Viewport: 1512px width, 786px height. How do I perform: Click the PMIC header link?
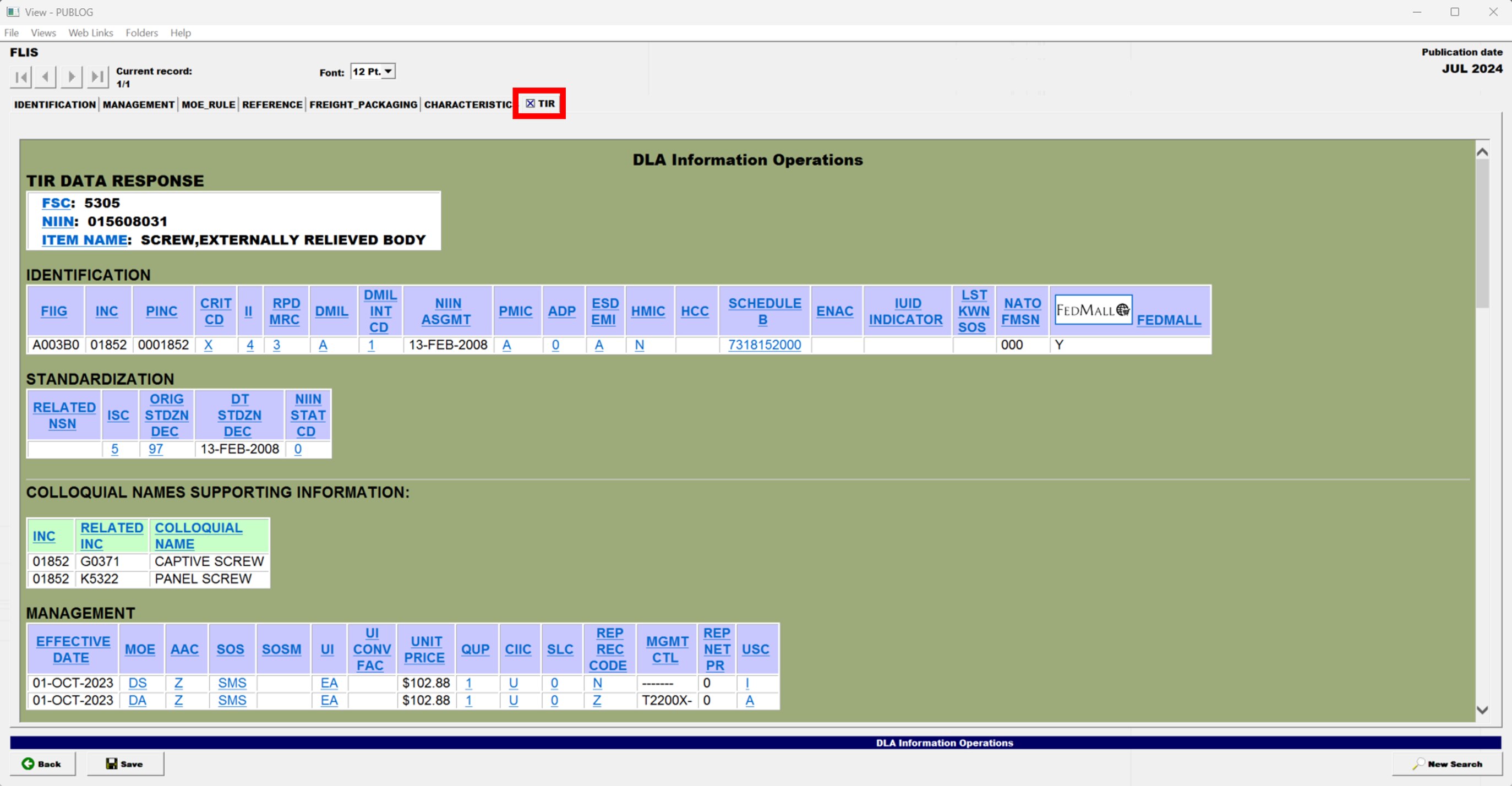pyautogui.click(x=515, y=312)
